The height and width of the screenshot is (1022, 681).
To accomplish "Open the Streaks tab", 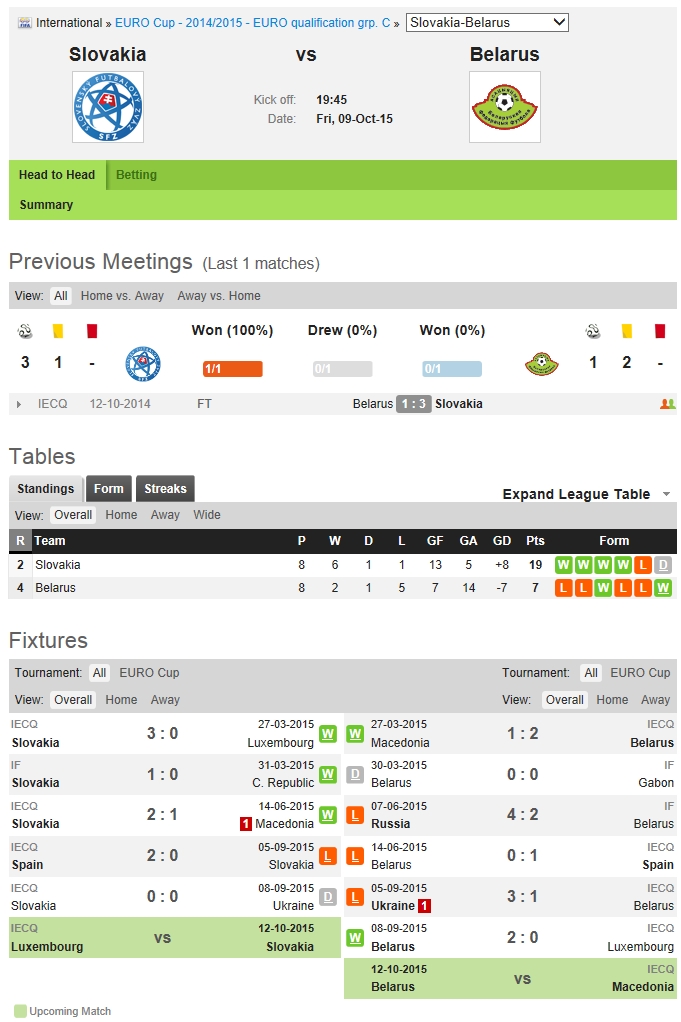I will (165, 489).
